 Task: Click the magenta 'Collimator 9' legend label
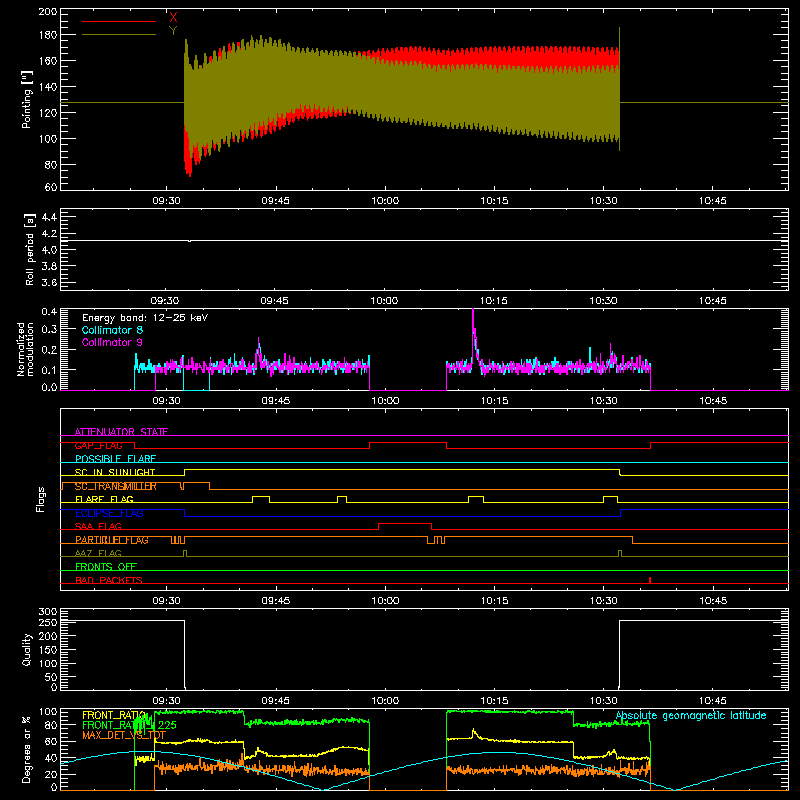[112, 342]
